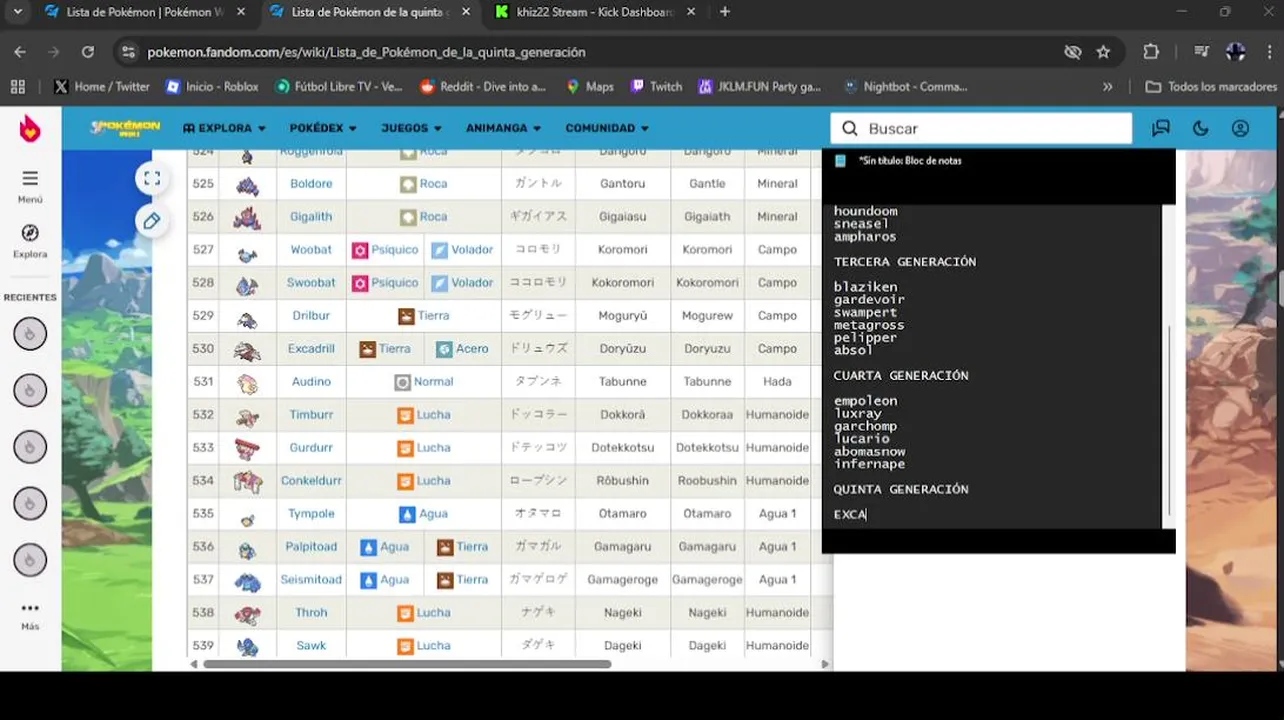Image resolution: width=1284 pixels, height=720 pixels.
Task: Click the Pokémon Wiki logo
Action: tap(125, 128)
